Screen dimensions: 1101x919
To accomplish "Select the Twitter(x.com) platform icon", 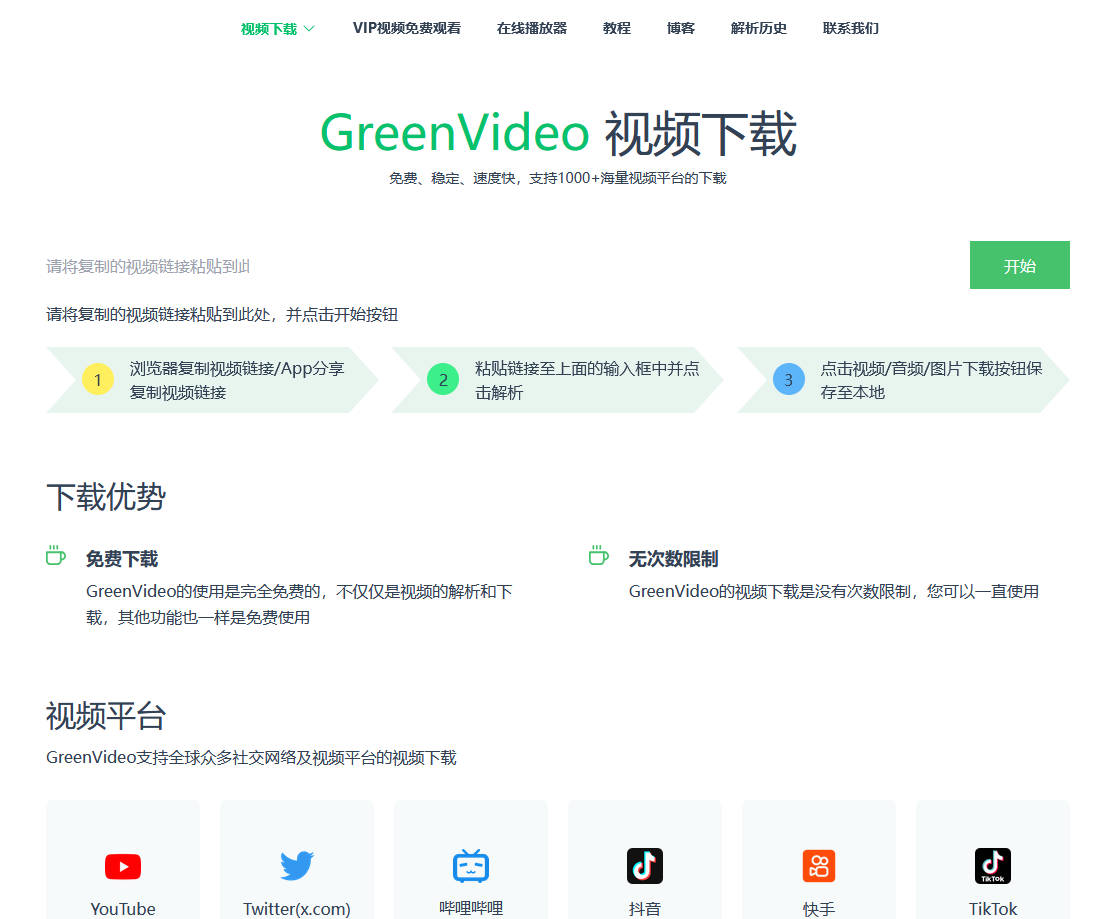I will [296, 866].
